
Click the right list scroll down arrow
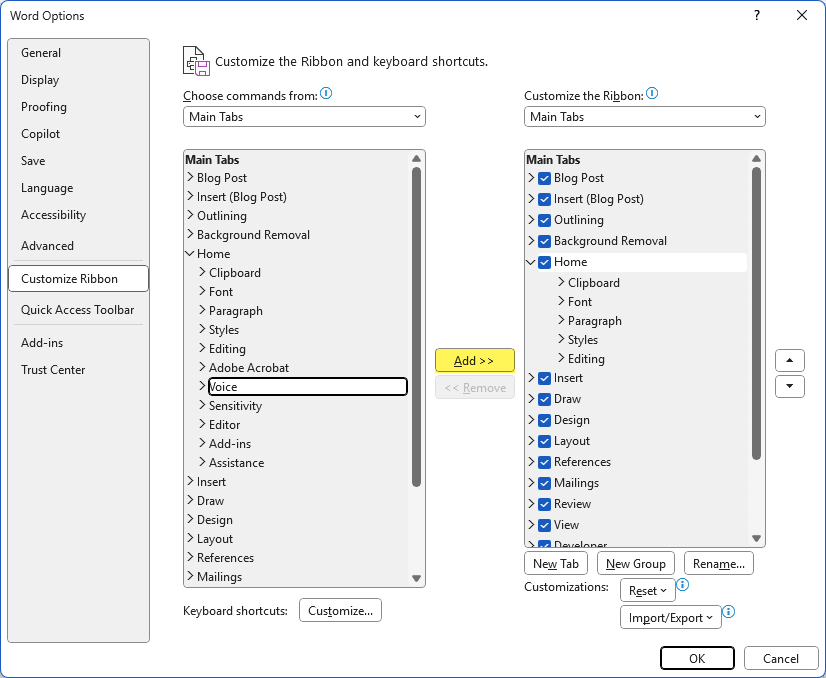pyautogui.click(x=756, y=538)
